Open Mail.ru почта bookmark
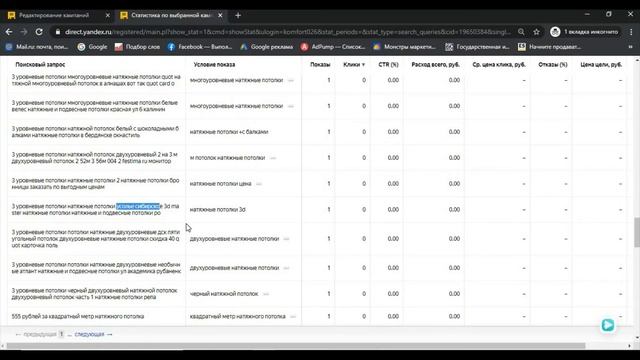This screenshot has height=360, width=640. [37, 47]
